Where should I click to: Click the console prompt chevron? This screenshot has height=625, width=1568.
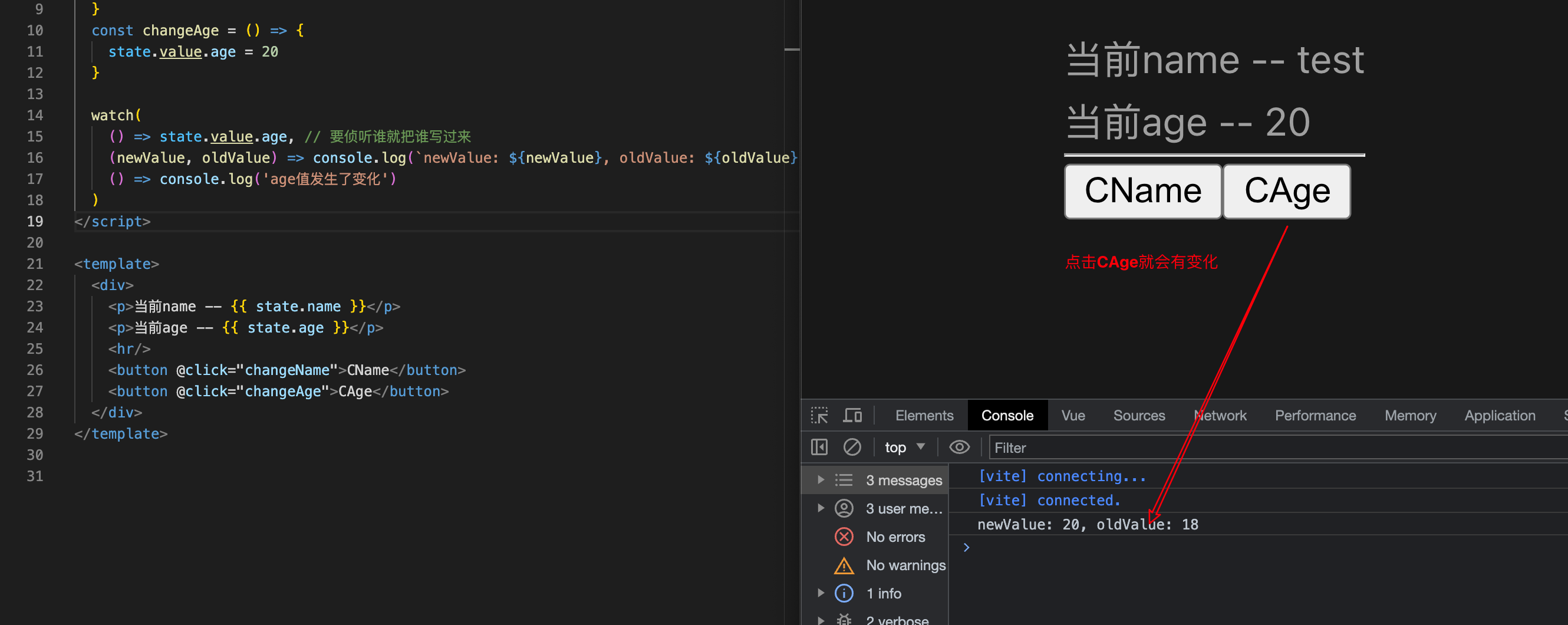tap(966, 548)
